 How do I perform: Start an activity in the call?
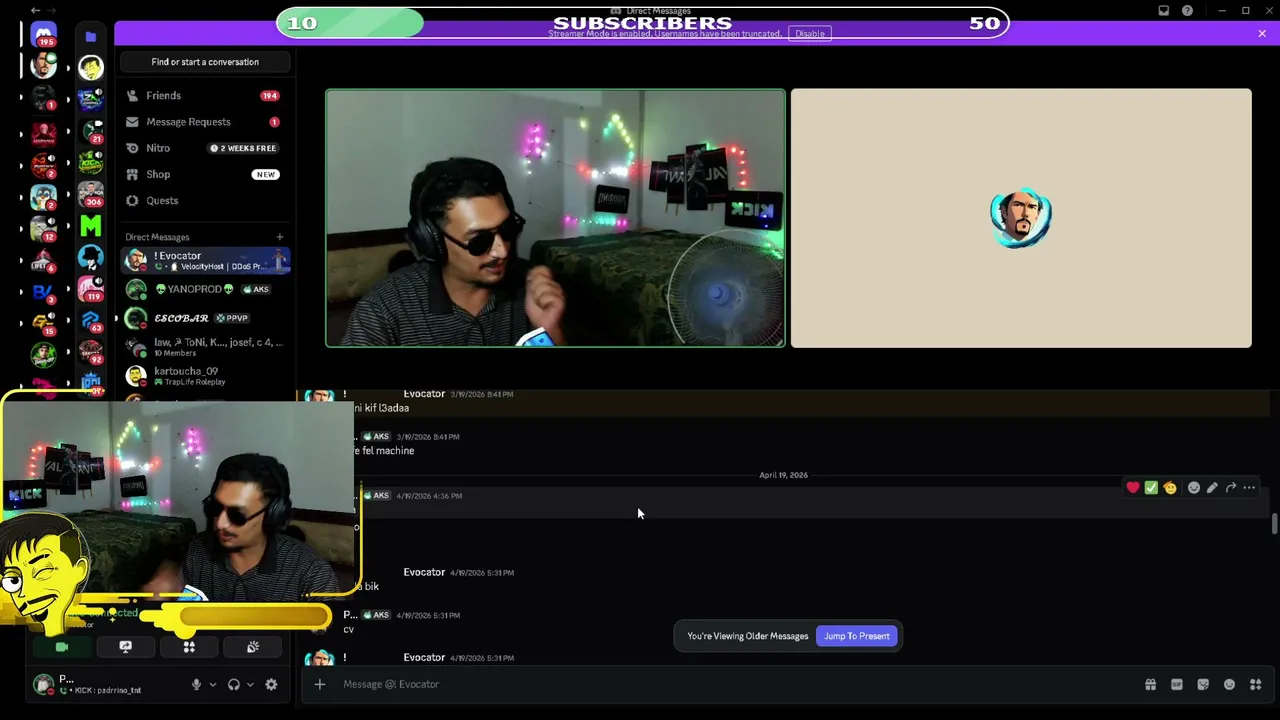coord(189,647)
